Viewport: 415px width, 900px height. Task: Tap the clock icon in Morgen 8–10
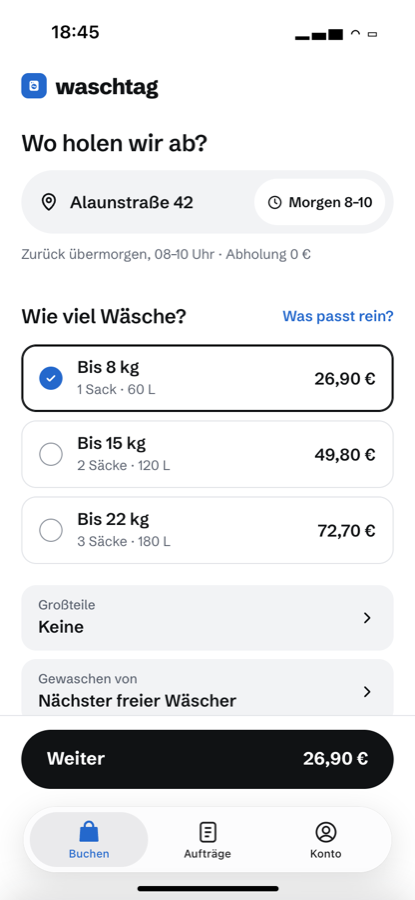pos(275,202)
